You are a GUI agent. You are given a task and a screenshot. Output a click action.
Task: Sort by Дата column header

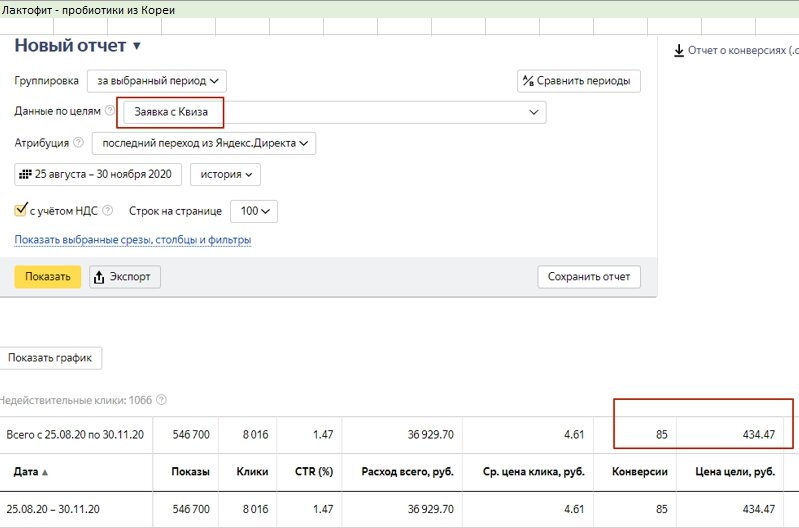(x=25, y=472)
